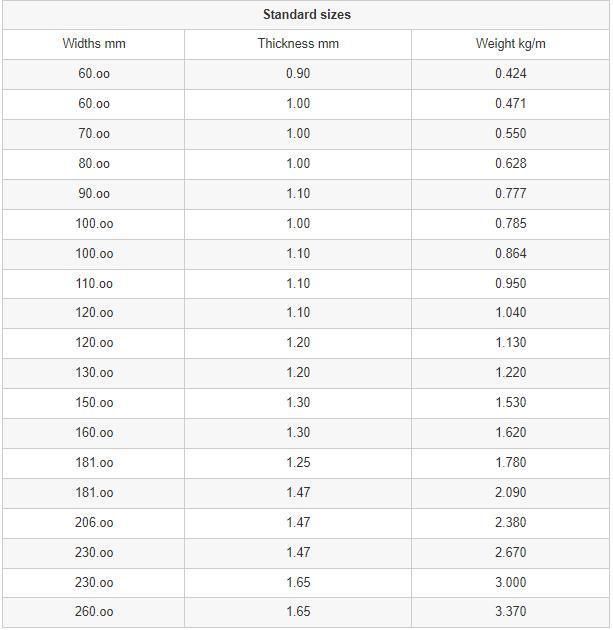Select the Thickness mm column header
This screenshot has height=630, width=613.
[x=298, y=43]
